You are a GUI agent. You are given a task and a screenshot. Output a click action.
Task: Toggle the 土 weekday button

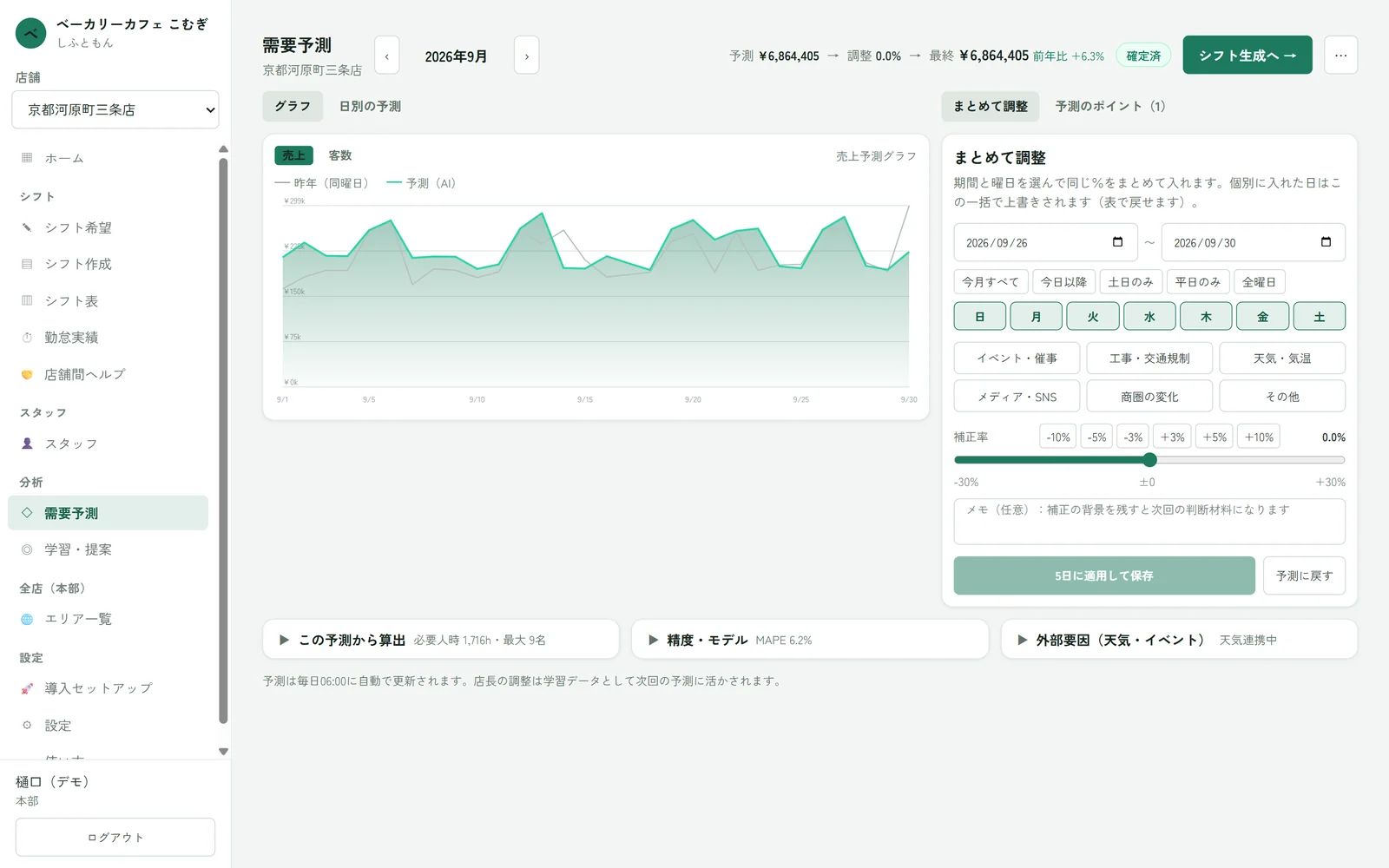[1320, 317]
